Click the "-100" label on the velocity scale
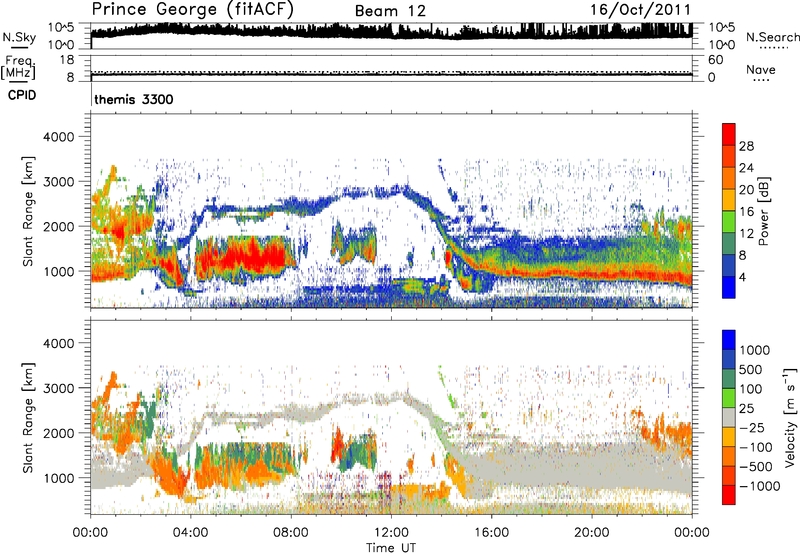 [x=755, y=447]
